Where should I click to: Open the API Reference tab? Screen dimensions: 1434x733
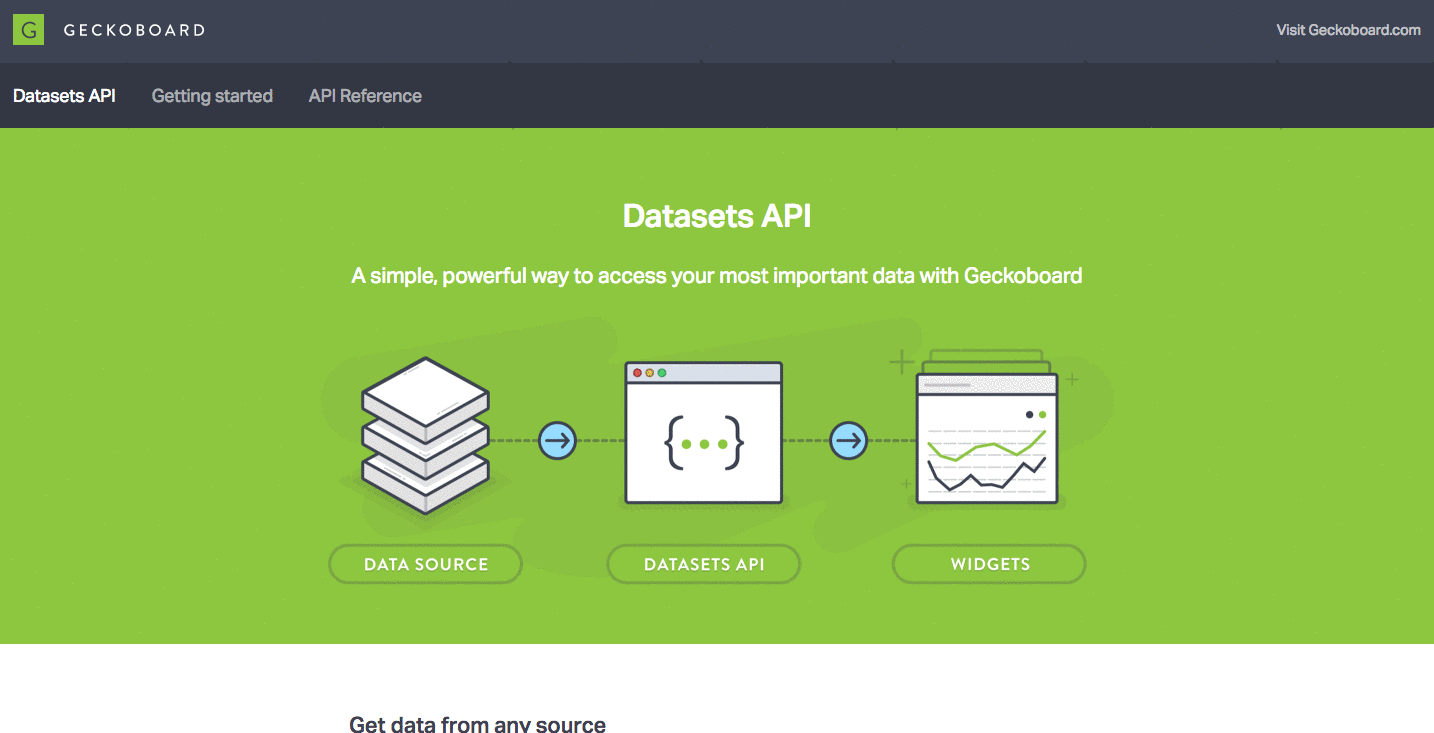365,96
